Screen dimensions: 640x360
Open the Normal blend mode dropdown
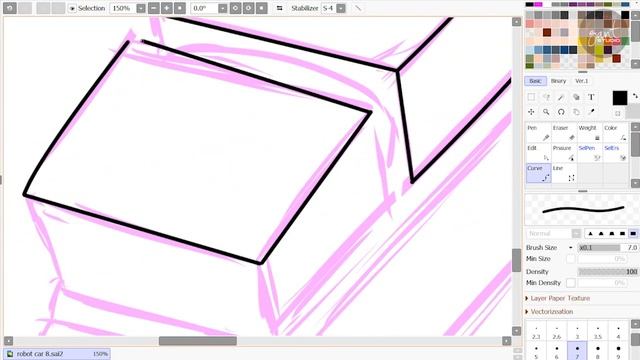576,233
